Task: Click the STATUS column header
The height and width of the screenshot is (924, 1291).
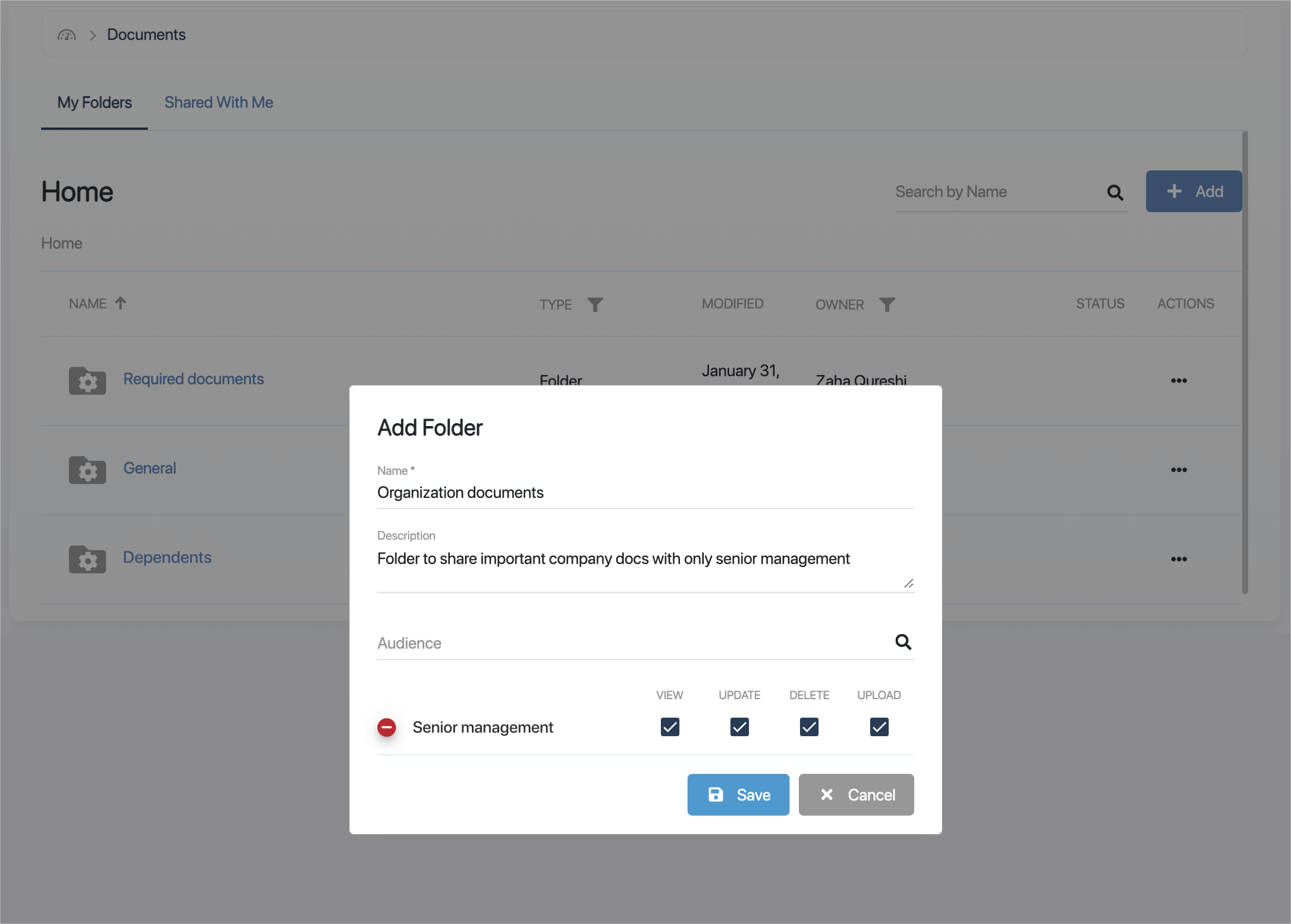Action: pos(1100,304)
